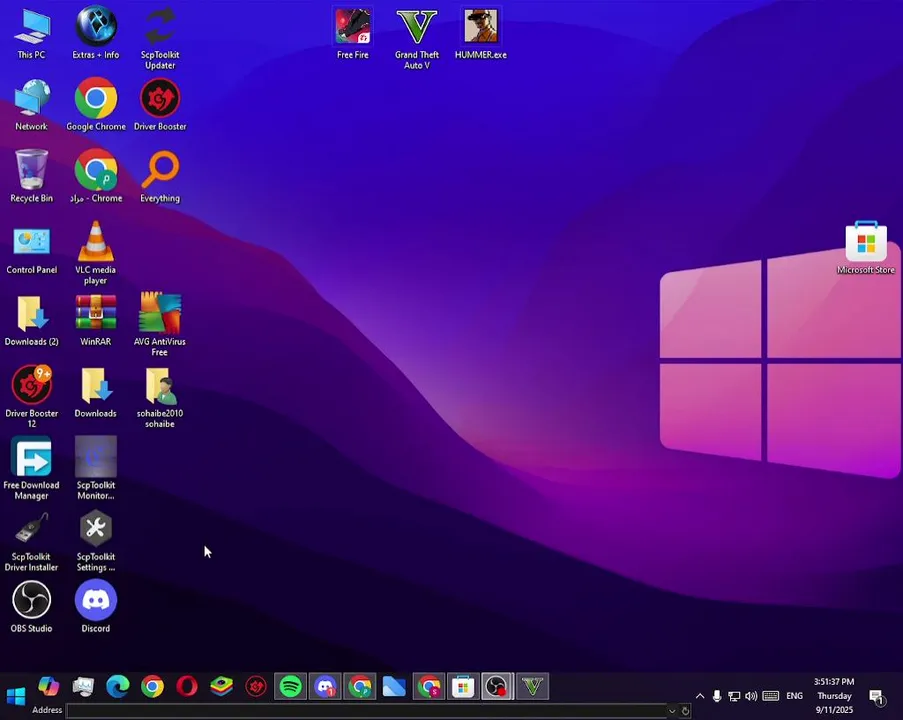This screenshot has width=903, height=720.
Task: Select the Downloads folder icon
Action: 96,392
